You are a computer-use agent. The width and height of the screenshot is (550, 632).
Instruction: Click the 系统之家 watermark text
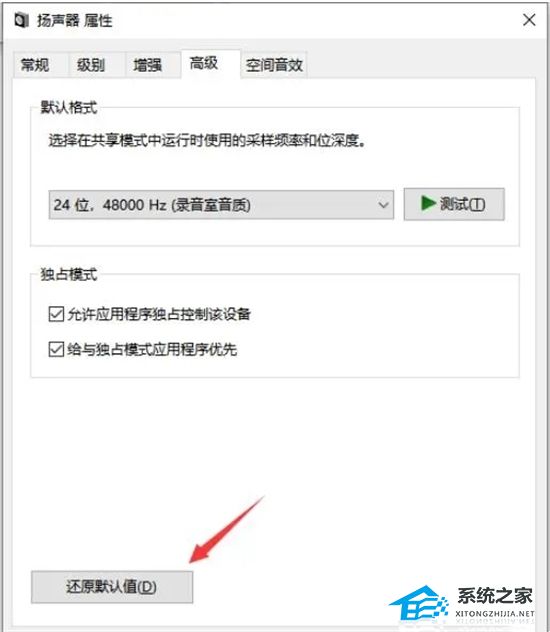[x=495, y=596]
